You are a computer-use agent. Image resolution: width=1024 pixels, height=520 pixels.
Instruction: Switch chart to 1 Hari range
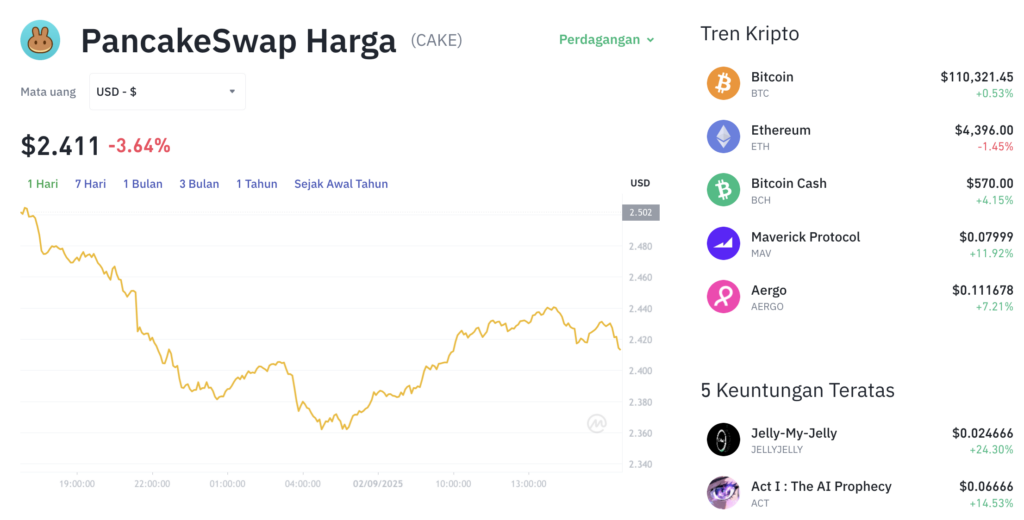pos(42,184)
